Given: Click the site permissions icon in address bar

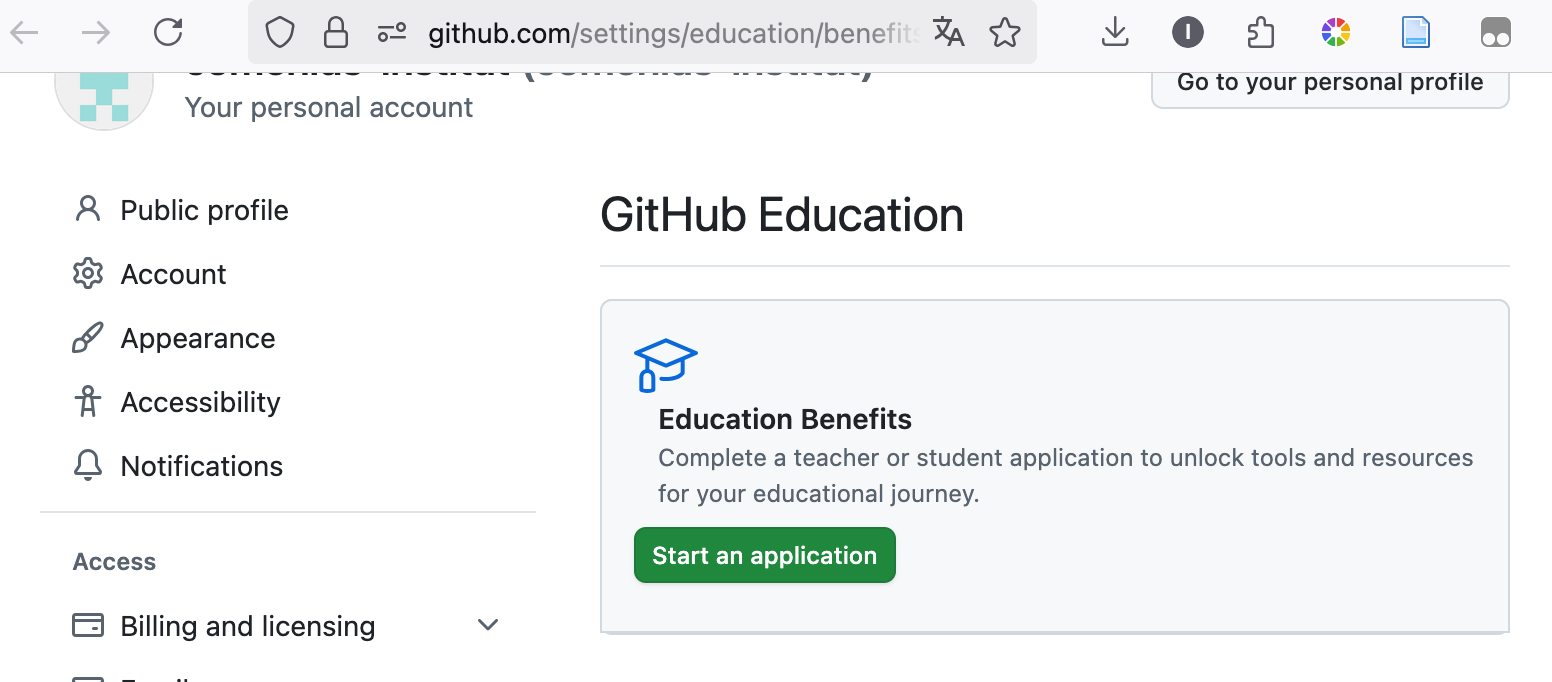Looking at the screenshot, I should (x=391, y=33).
